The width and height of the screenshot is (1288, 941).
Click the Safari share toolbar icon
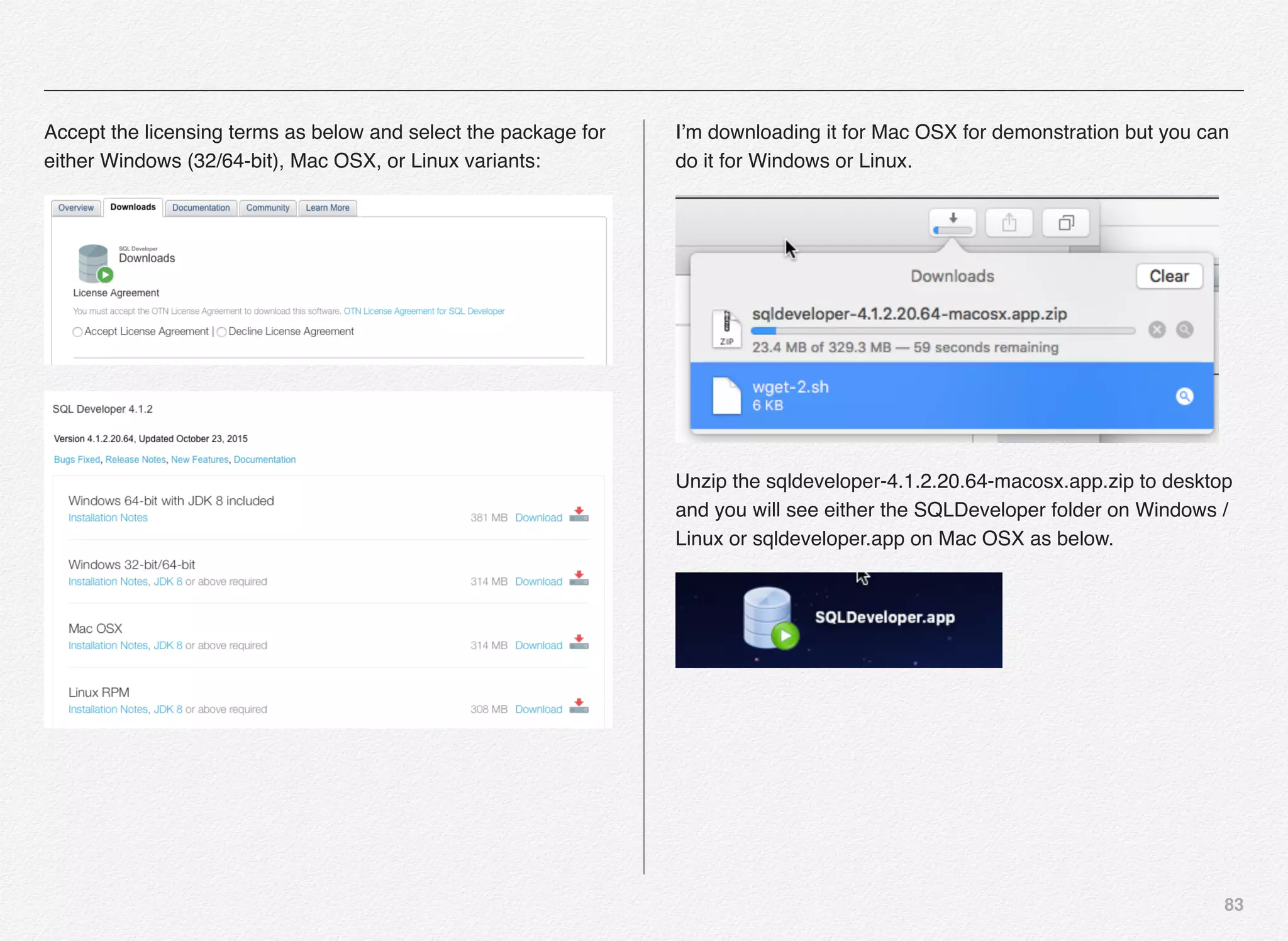click(x=1009, y=223)
